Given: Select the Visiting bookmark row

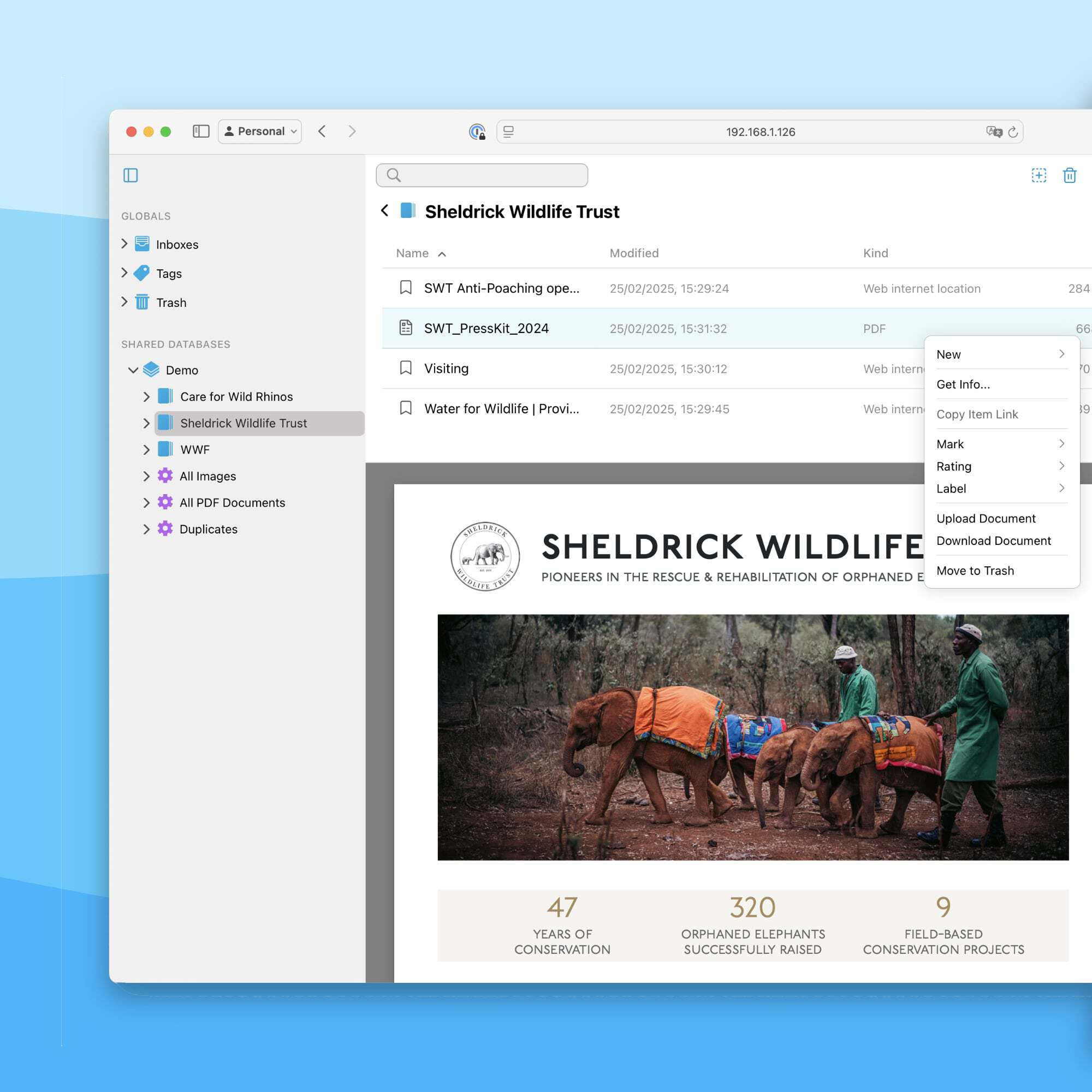Looking at the screenshot, I should point(653,369).
